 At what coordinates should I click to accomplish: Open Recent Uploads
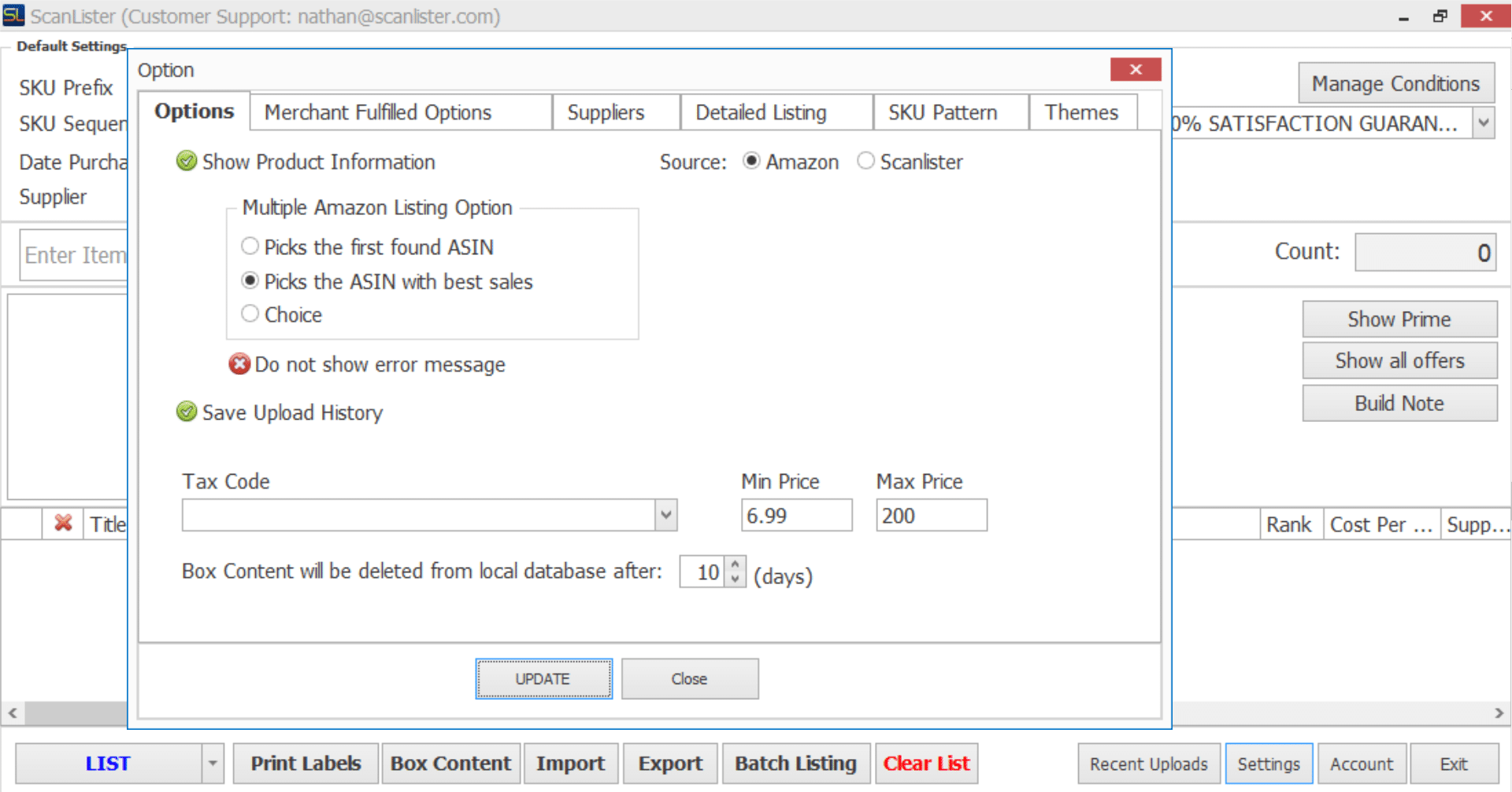pyautogui.click(x=1149, y=764)
